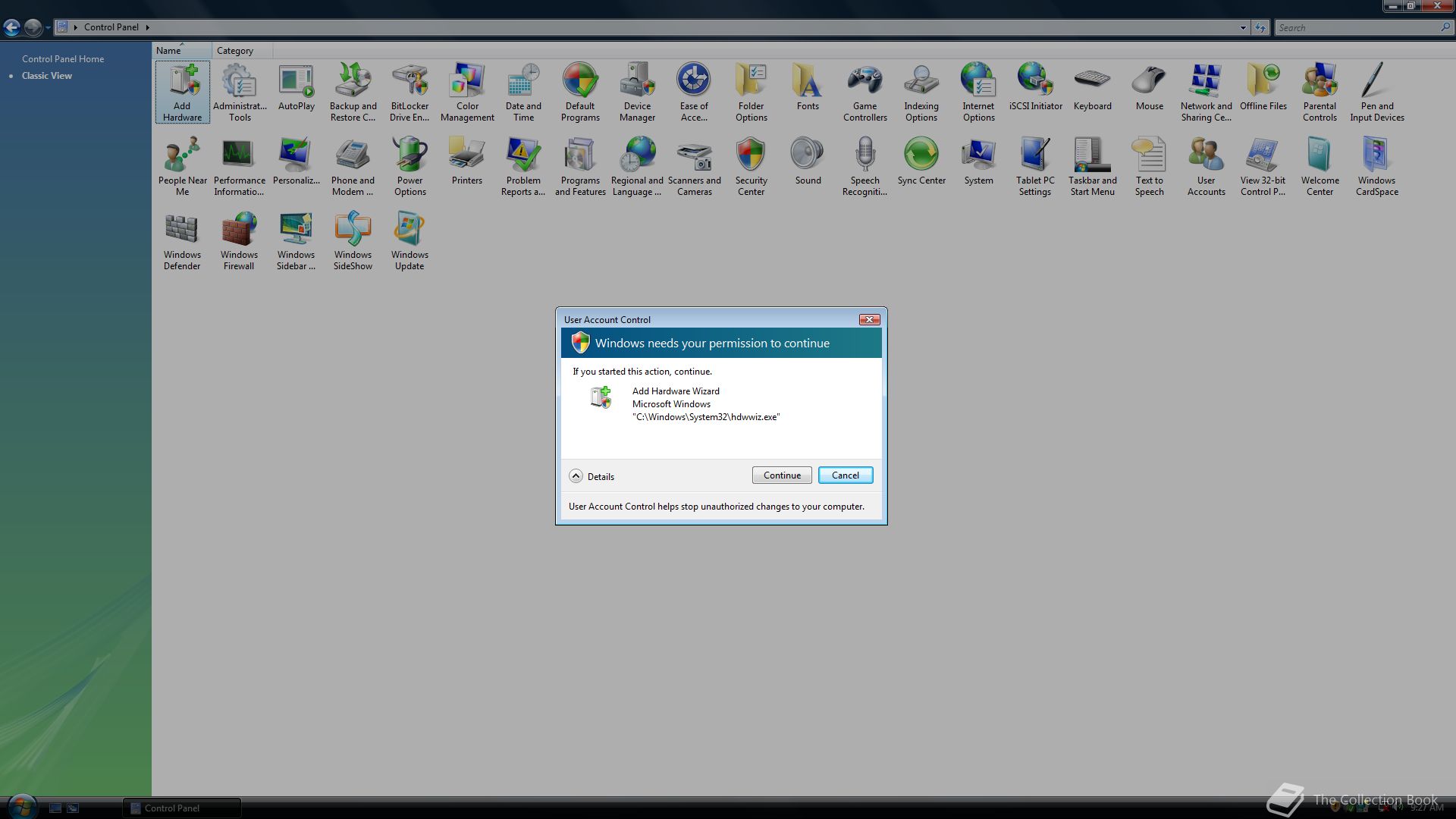Focus the Search input box
The height and width of the screenshot is (819, 1456).
[x=1356, y=27]
